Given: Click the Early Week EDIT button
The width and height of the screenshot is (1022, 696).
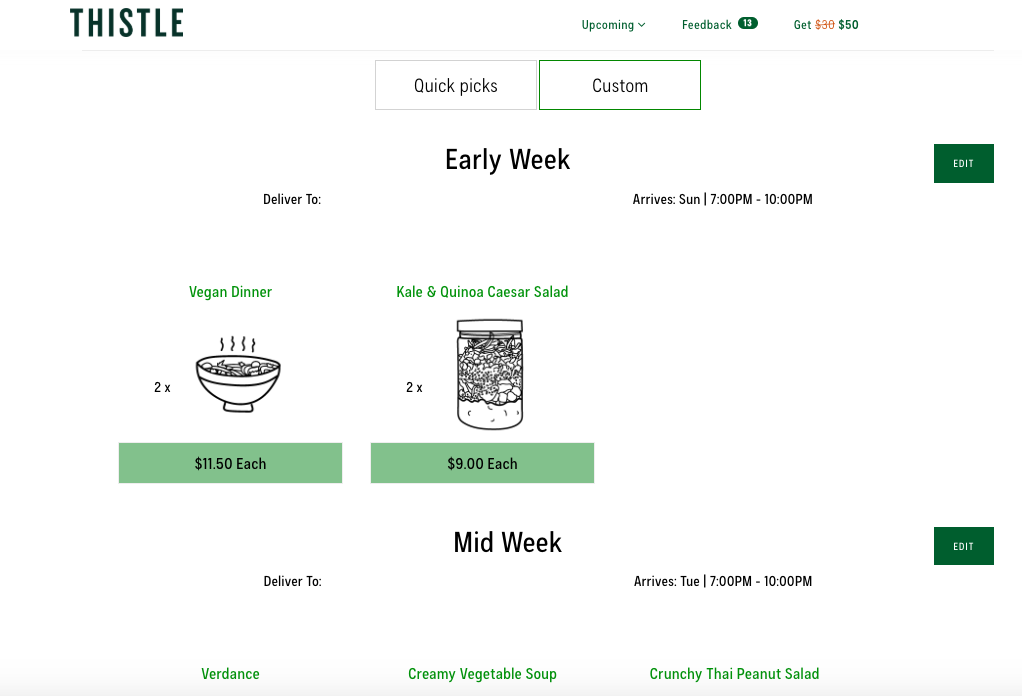Looking at the screenshot, I should click(963, 164).
